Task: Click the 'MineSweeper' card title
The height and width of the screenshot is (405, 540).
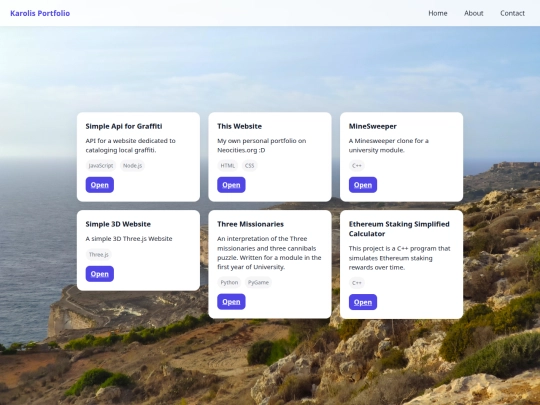Action: pyautogui.click(x=373, y=126)
